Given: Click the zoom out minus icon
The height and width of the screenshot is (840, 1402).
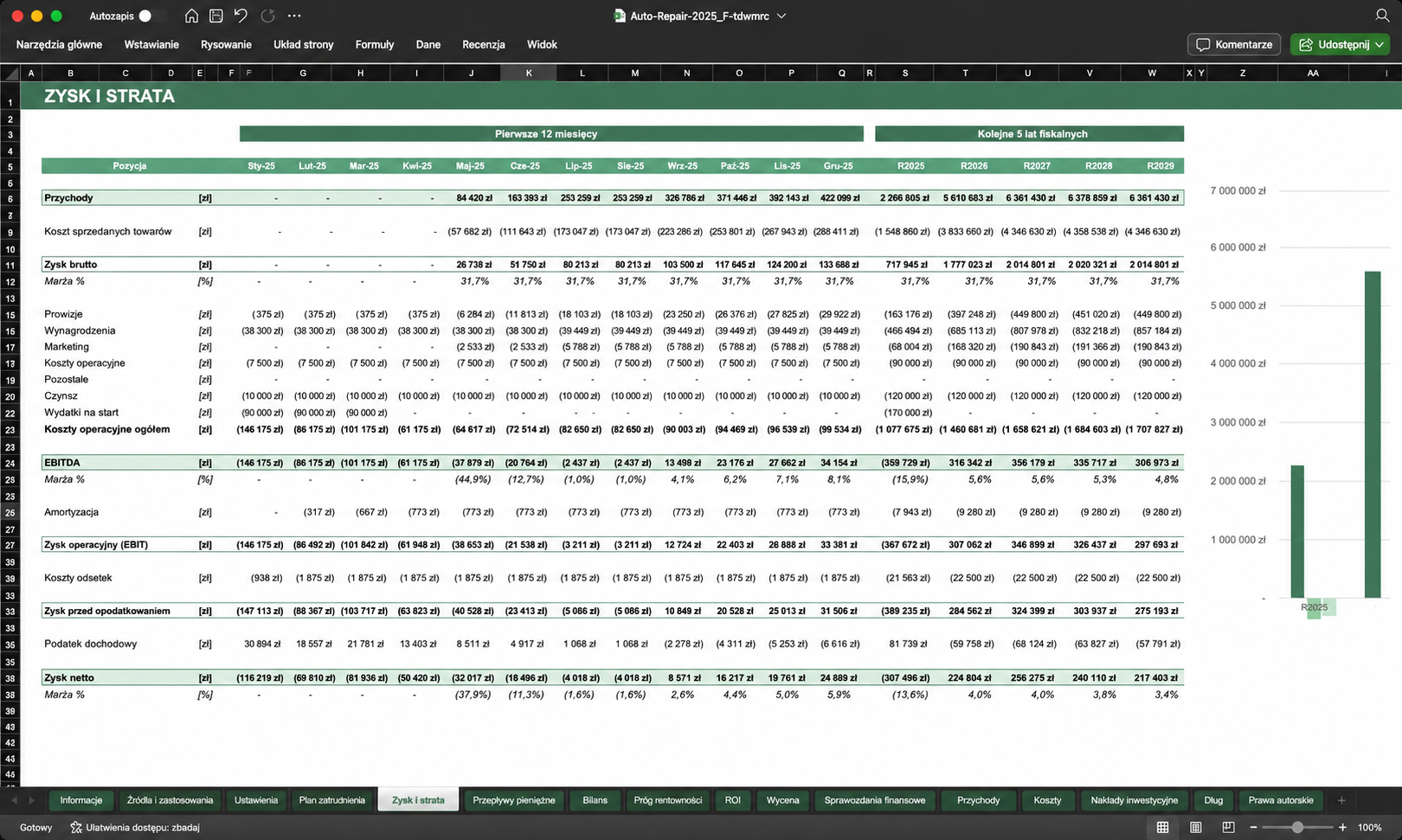Looking at the screenshot, I should [x=1253, y=828].
